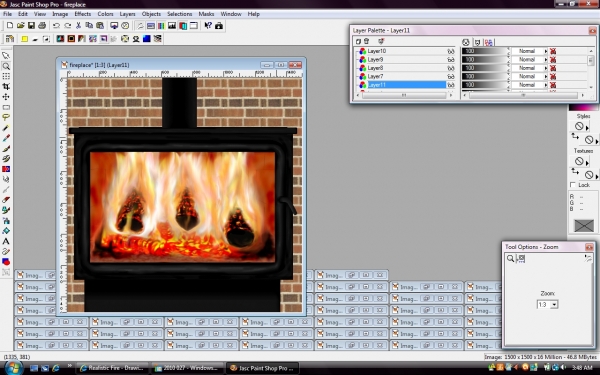Image resolution: width=600 pixels, height=375 pixels.
Task: Enable the Lock checkbox in color palette
Action: click(x=573, y=185)
